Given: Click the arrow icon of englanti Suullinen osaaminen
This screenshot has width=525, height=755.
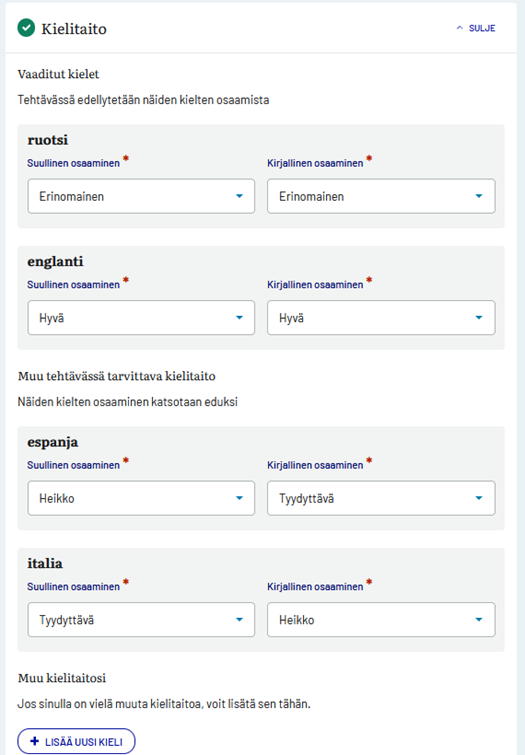Looking at the screenshot, I should [x=239, y=317].
